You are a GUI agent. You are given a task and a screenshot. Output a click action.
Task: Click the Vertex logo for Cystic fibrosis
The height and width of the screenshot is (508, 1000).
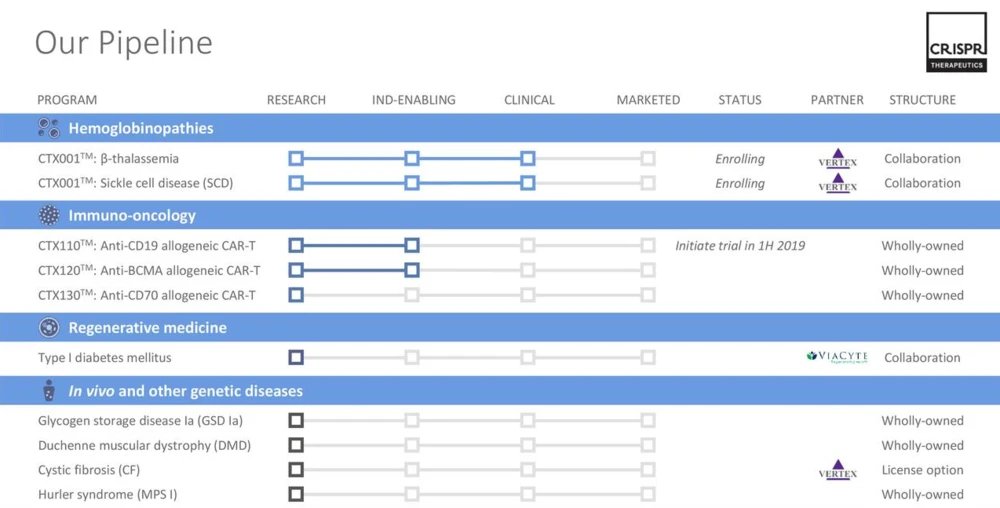(x=837, y=470)
